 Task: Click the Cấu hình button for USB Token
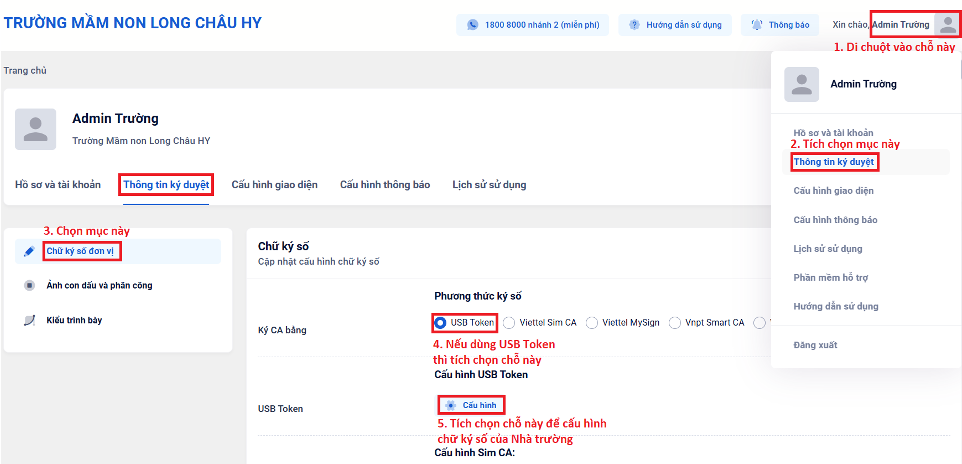(x=472, y=405)
